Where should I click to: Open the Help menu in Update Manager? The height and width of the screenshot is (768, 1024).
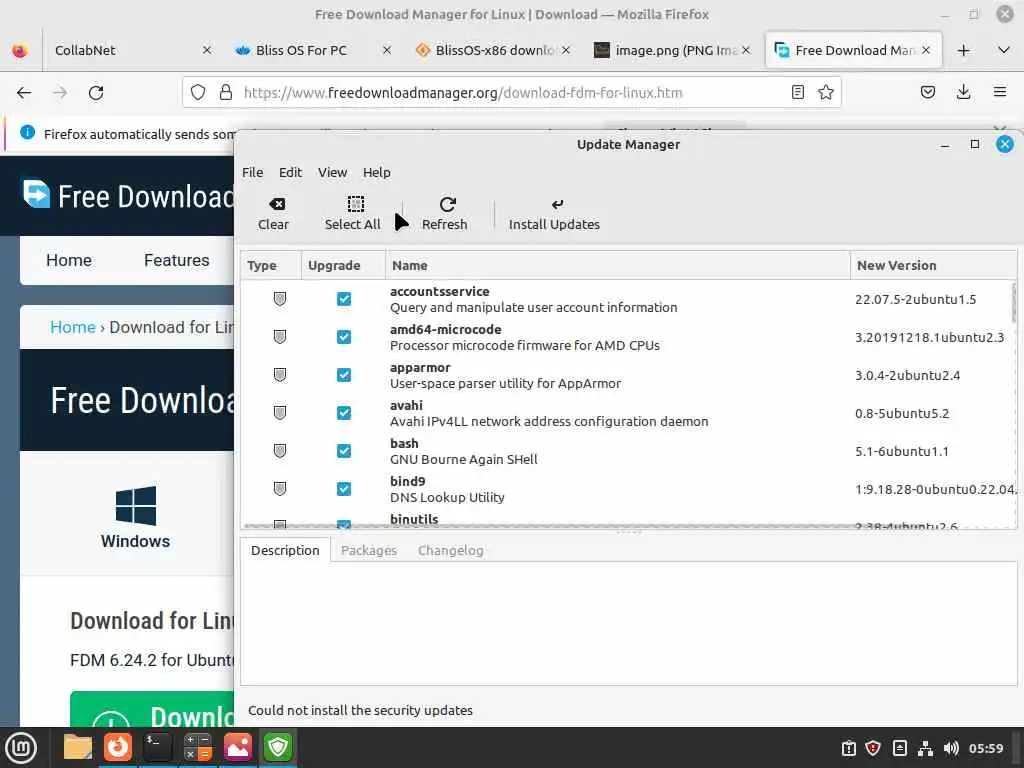click(x=377, y=172)
